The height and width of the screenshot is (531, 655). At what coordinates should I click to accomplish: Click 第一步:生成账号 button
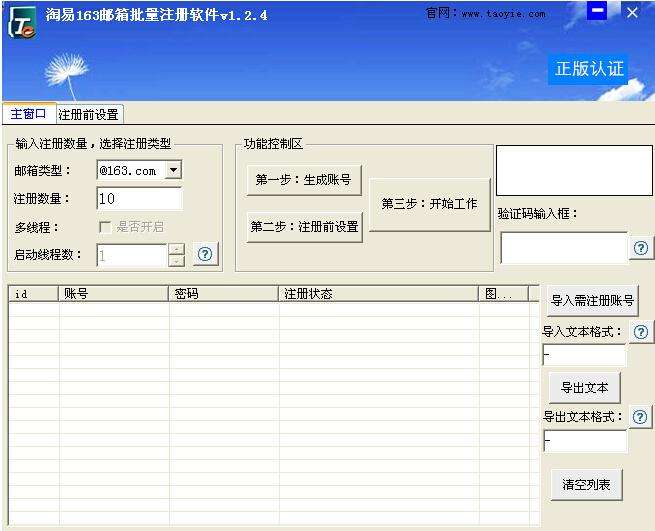pyautogui.click(x=304, y=180)
